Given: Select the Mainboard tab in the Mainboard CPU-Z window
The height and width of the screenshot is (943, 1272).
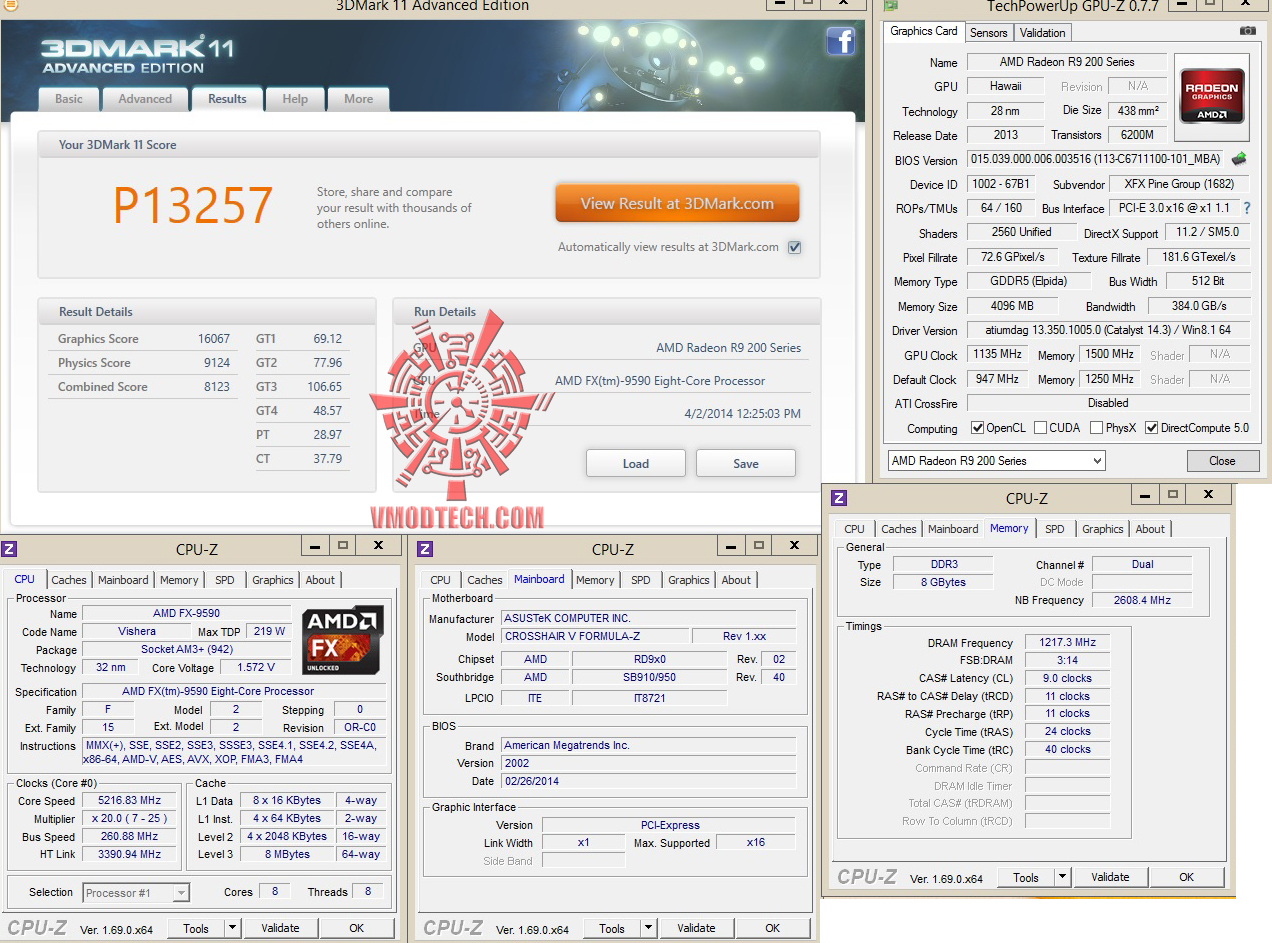Looking at the screenshot, I should tap(539, 579).
